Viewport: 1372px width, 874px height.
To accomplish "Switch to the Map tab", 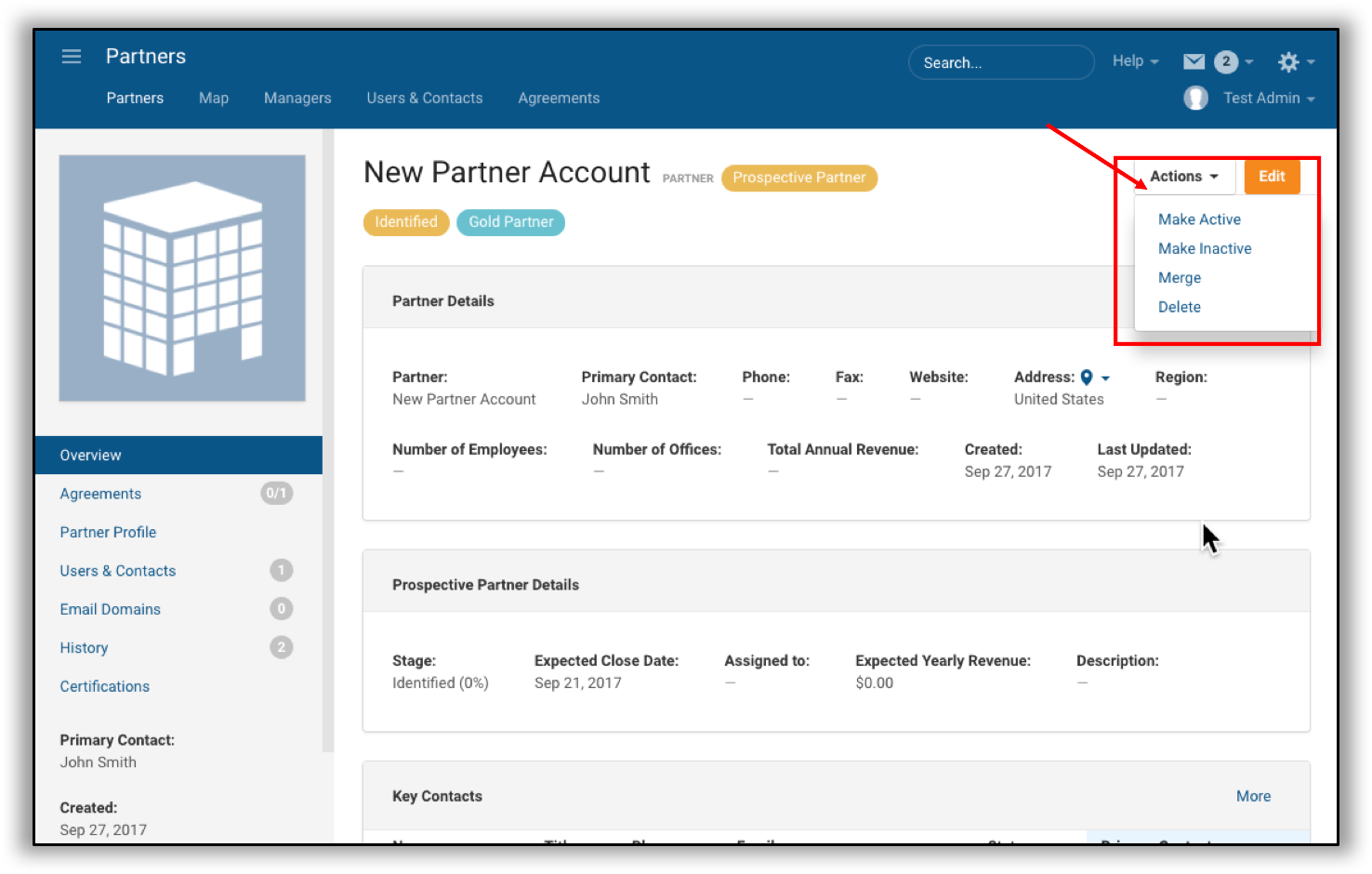I will pos(213,98).
